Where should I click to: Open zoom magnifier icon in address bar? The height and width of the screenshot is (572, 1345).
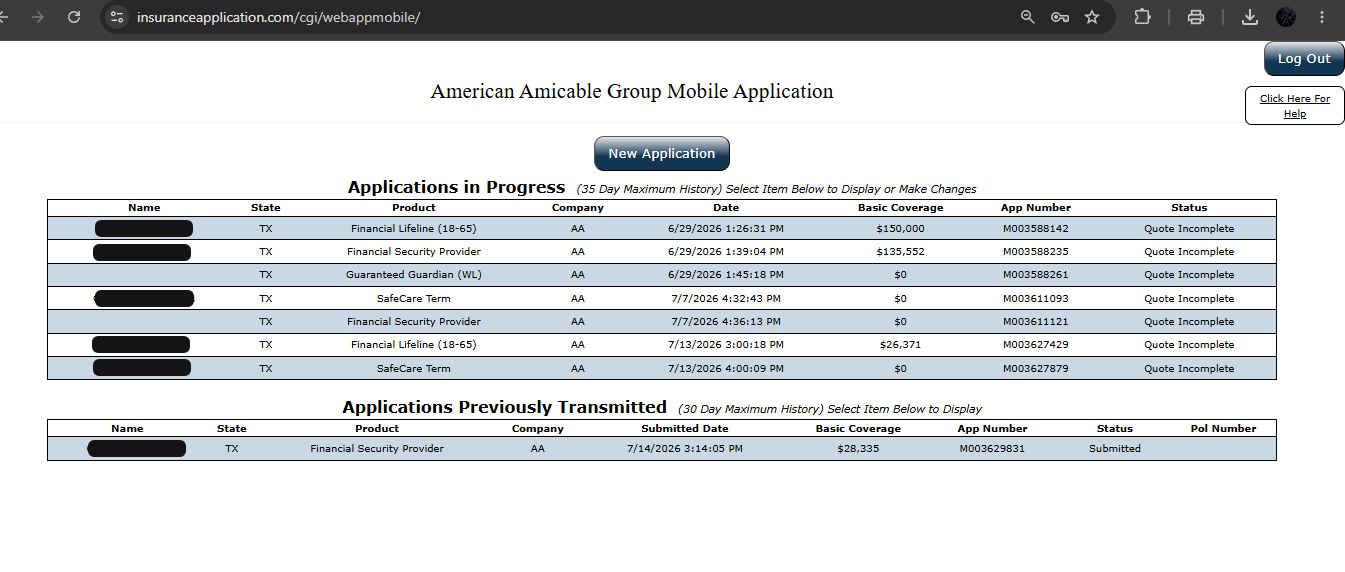1027,17
